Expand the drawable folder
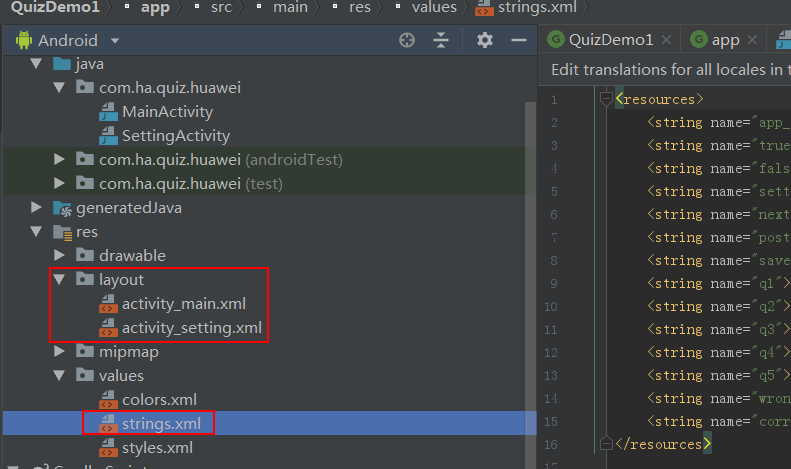The image size is (791, 469). [60, 256]
